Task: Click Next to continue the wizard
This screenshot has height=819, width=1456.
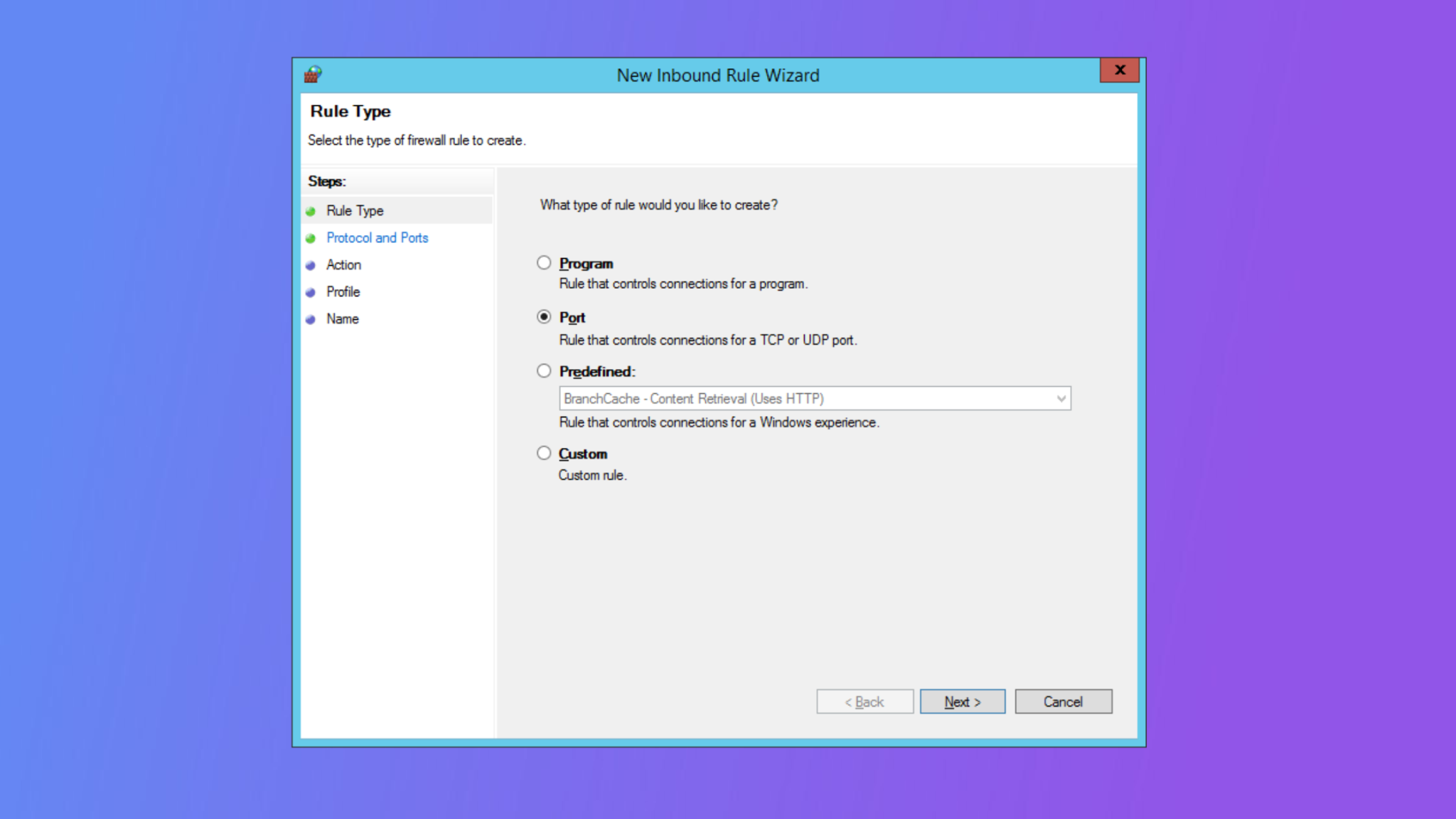Action: pyautogui.click(x=962, y=701)
